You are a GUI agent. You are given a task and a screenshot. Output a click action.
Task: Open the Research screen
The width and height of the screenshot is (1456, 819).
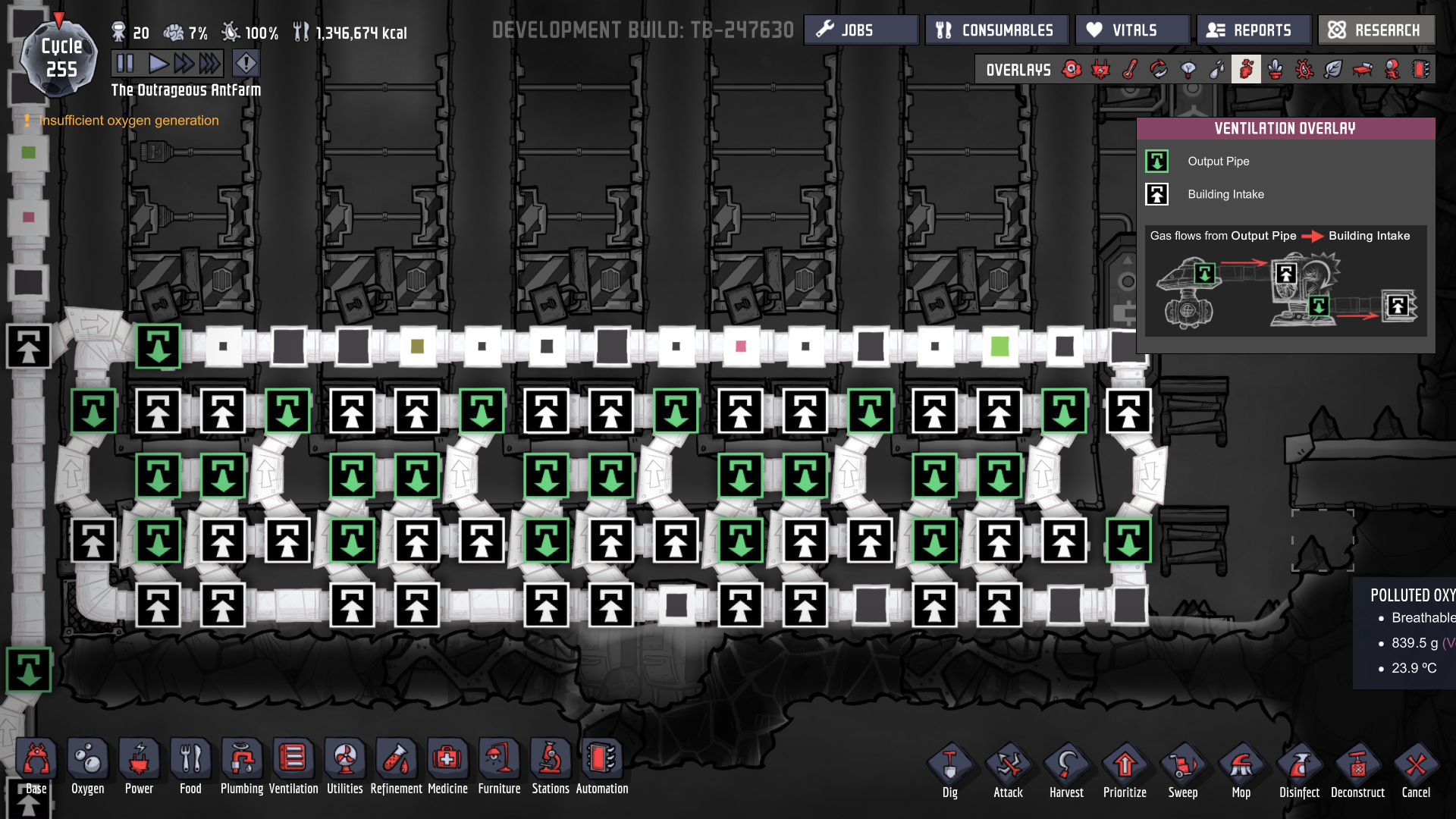1376,30
